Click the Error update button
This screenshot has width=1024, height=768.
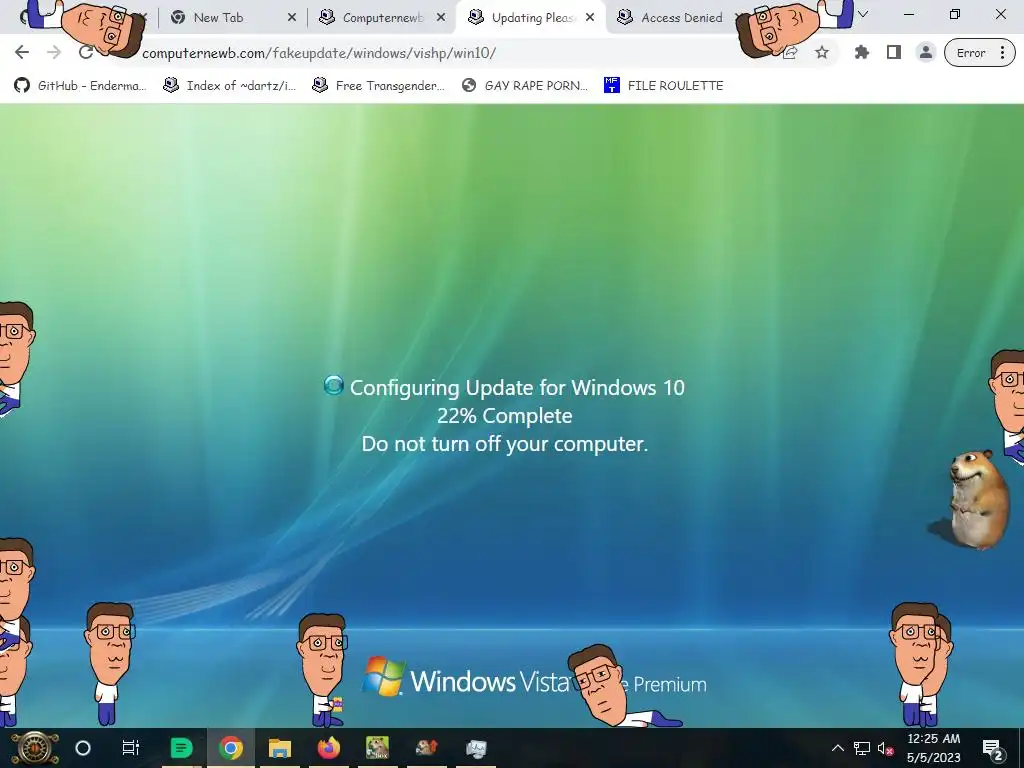tap(979, 53)
